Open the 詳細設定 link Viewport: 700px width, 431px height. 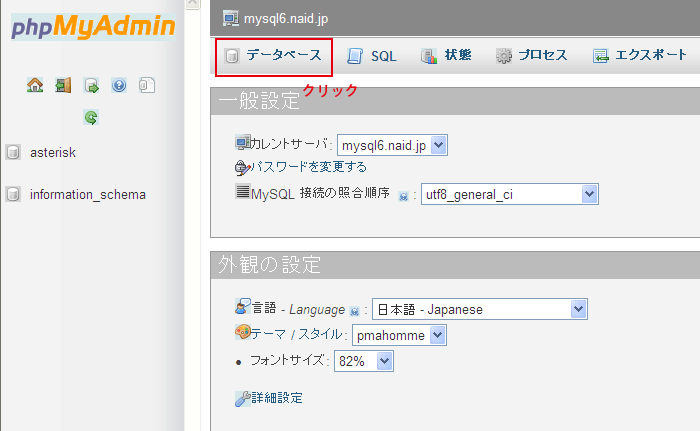(x=277, y=398)
